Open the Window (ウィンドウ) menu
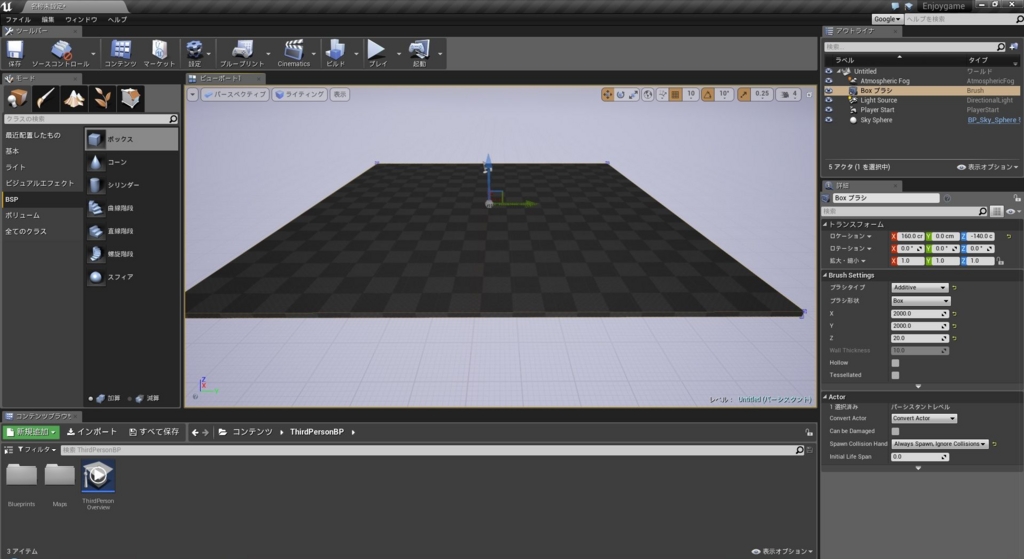This screenshot has height=559, width=1024. click(x=82, y=20)
